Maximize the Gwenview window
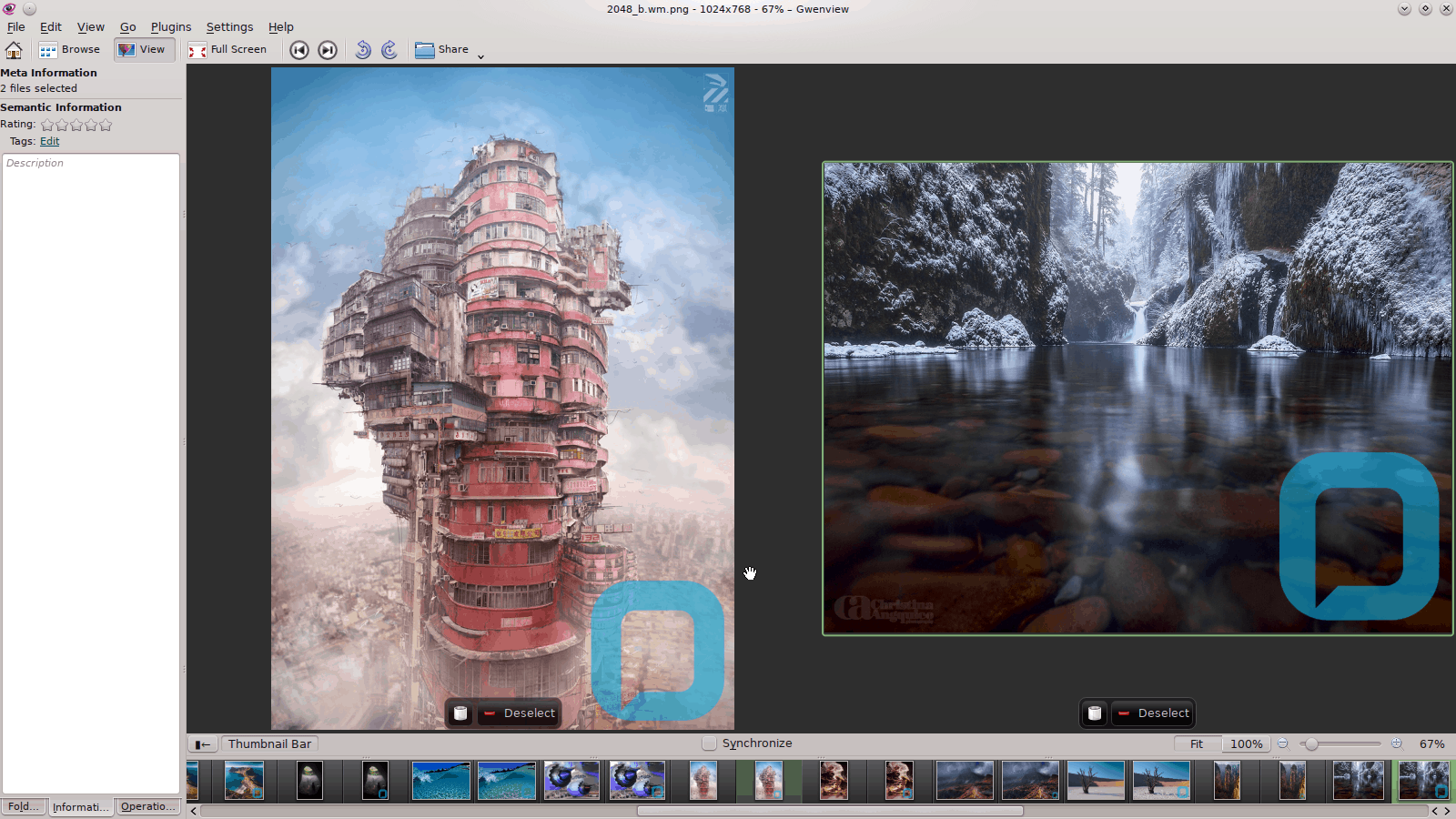The image size is (1456, 819). click(1425, 8)
